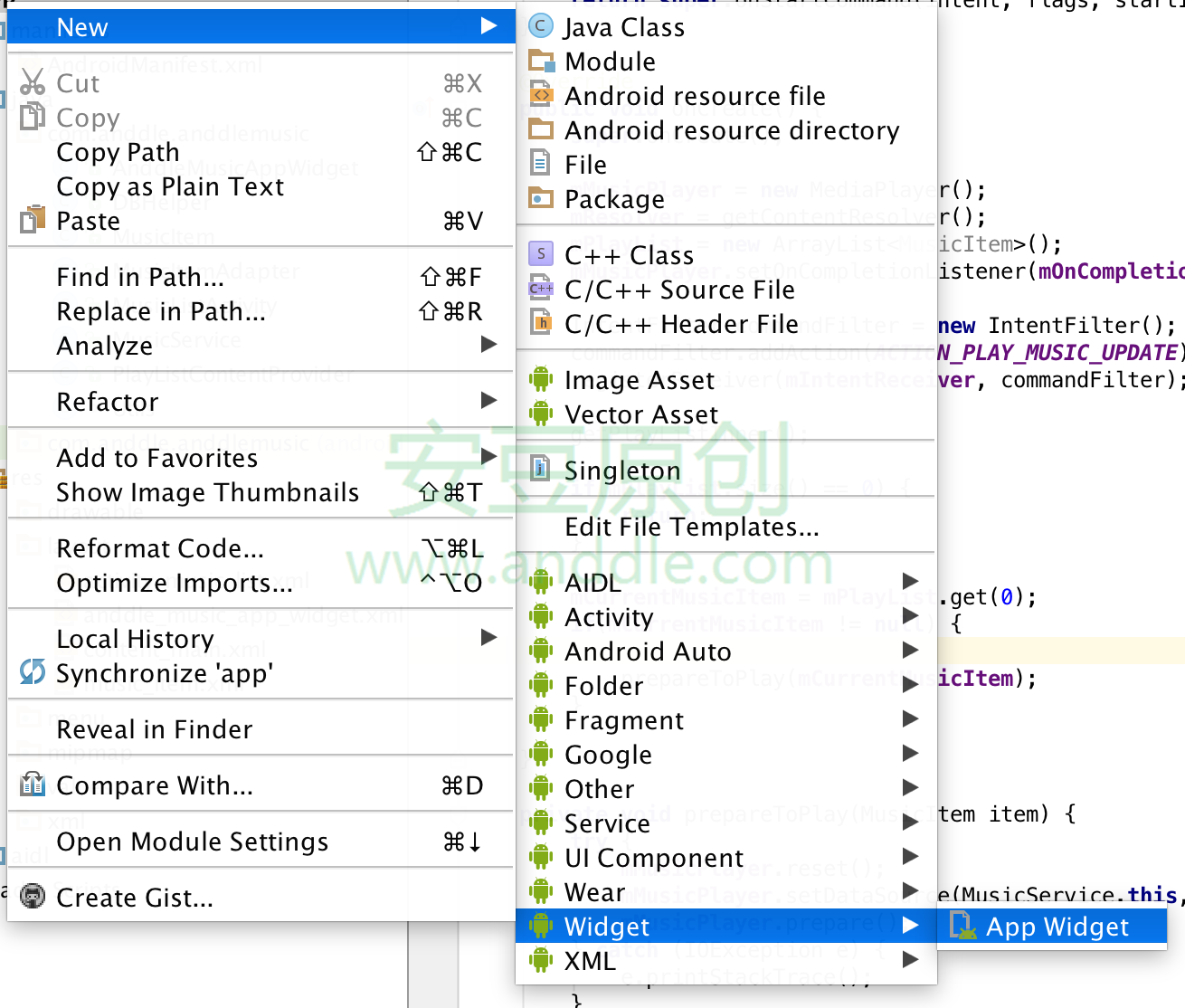Screen dimensions: 1185x1008
Task: Expand the XML submenu arrow
Action: [911, 959]
